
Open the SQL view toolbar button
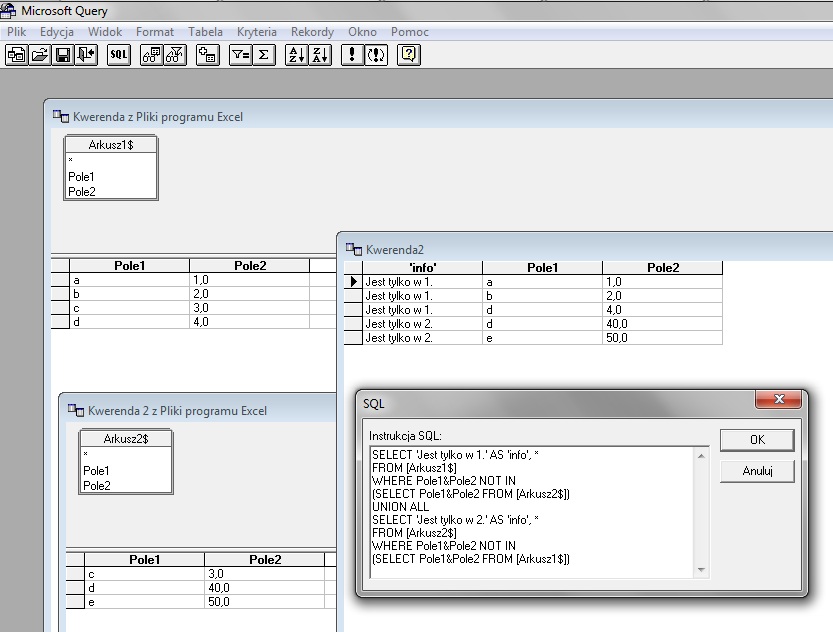click(118, 55)
